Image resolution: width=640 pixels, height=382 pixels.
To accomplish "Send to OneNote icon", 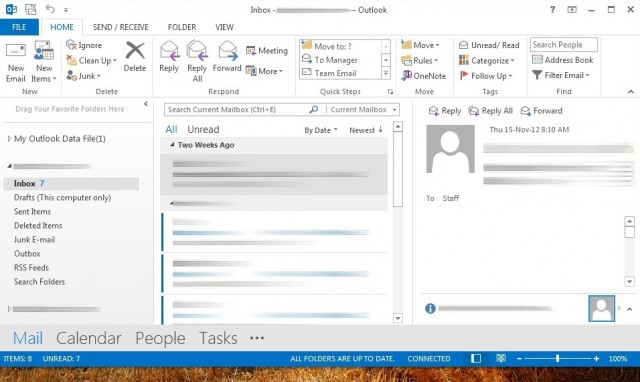I will tap(407, 76).
